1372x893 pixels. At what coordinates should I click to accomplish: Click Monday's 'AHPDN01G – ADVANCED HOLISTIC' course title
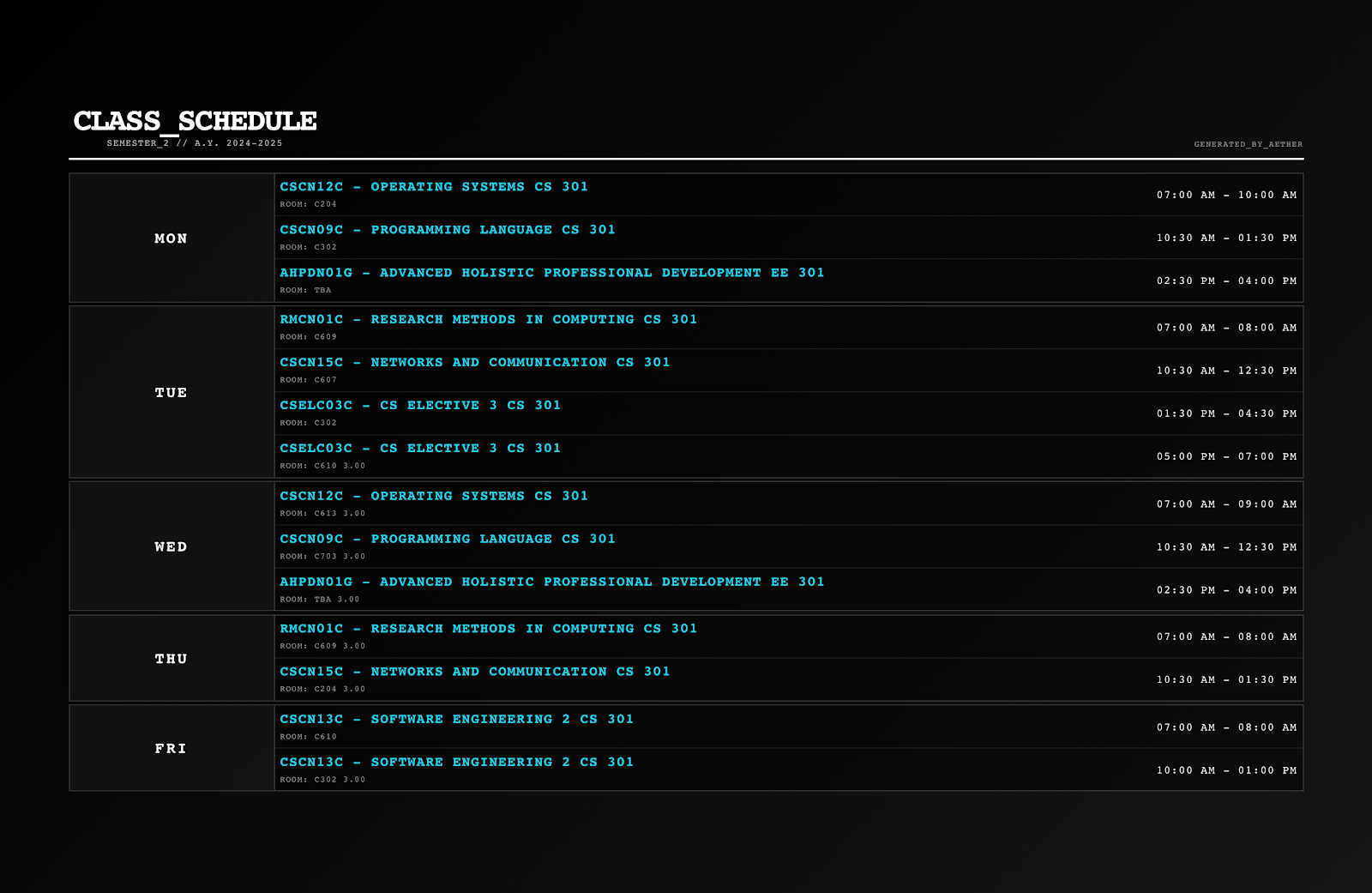(552, 273)
